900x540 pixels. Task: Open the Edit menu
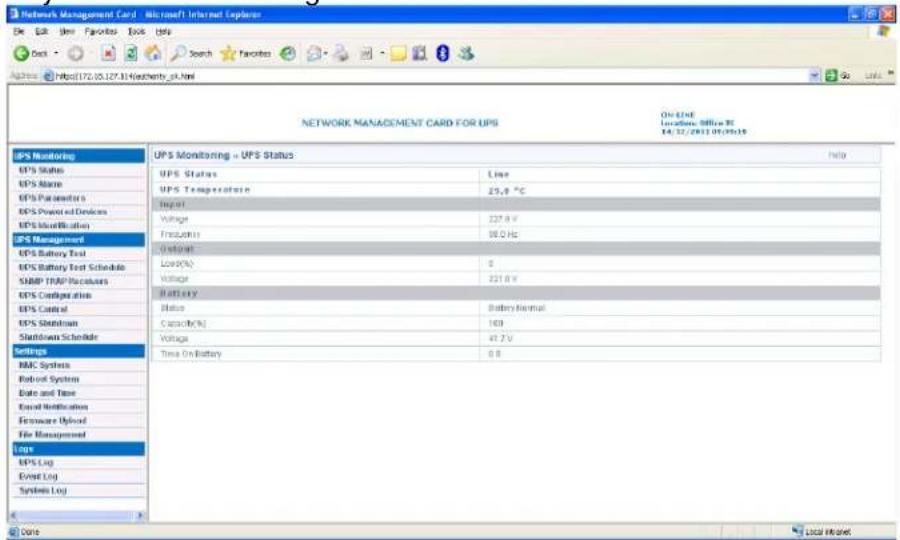[x=41, y=32]
